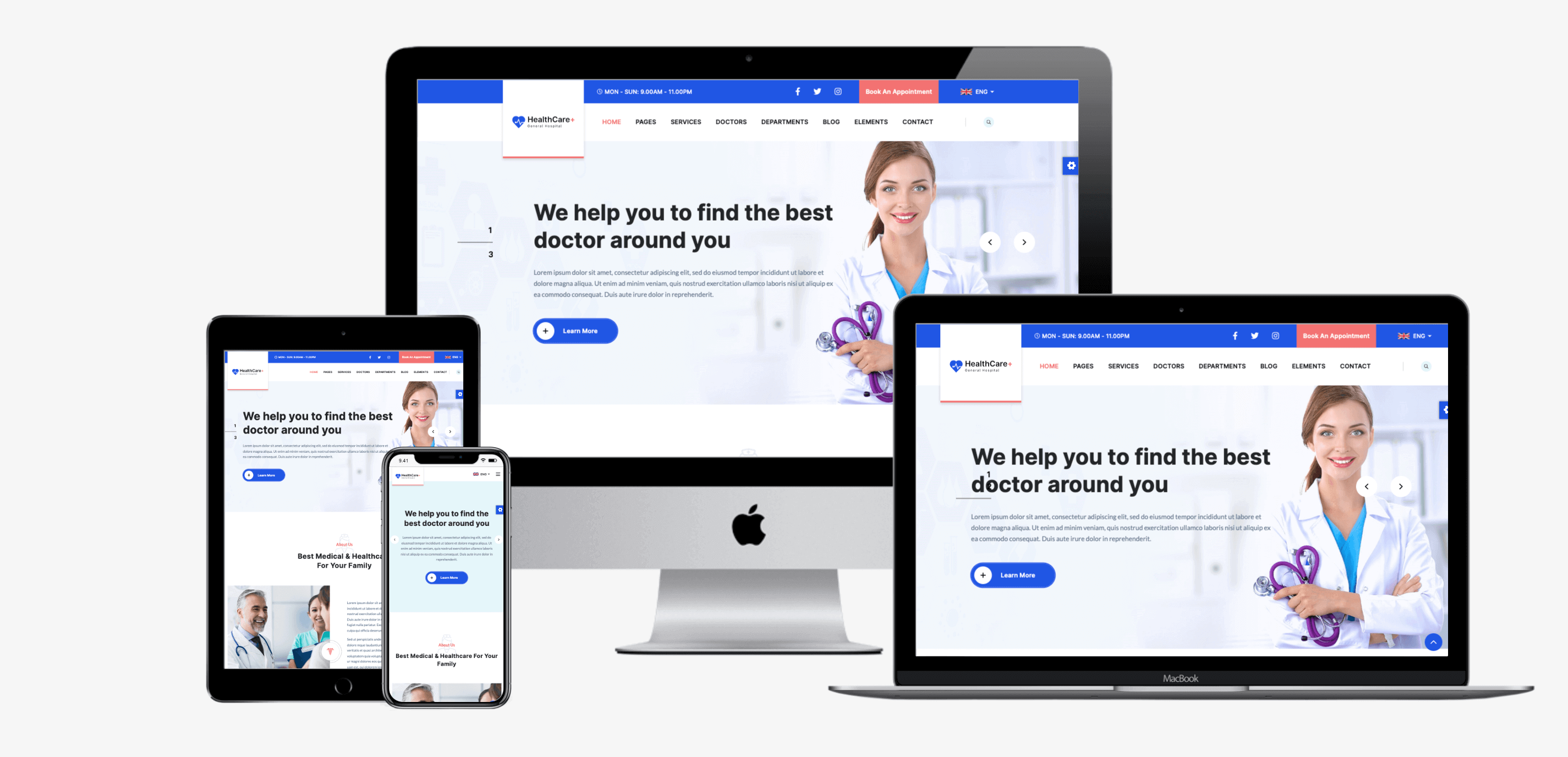
Task: Select DEPARTMENTS from the navigation bar
Action: (x=784, y=122)
